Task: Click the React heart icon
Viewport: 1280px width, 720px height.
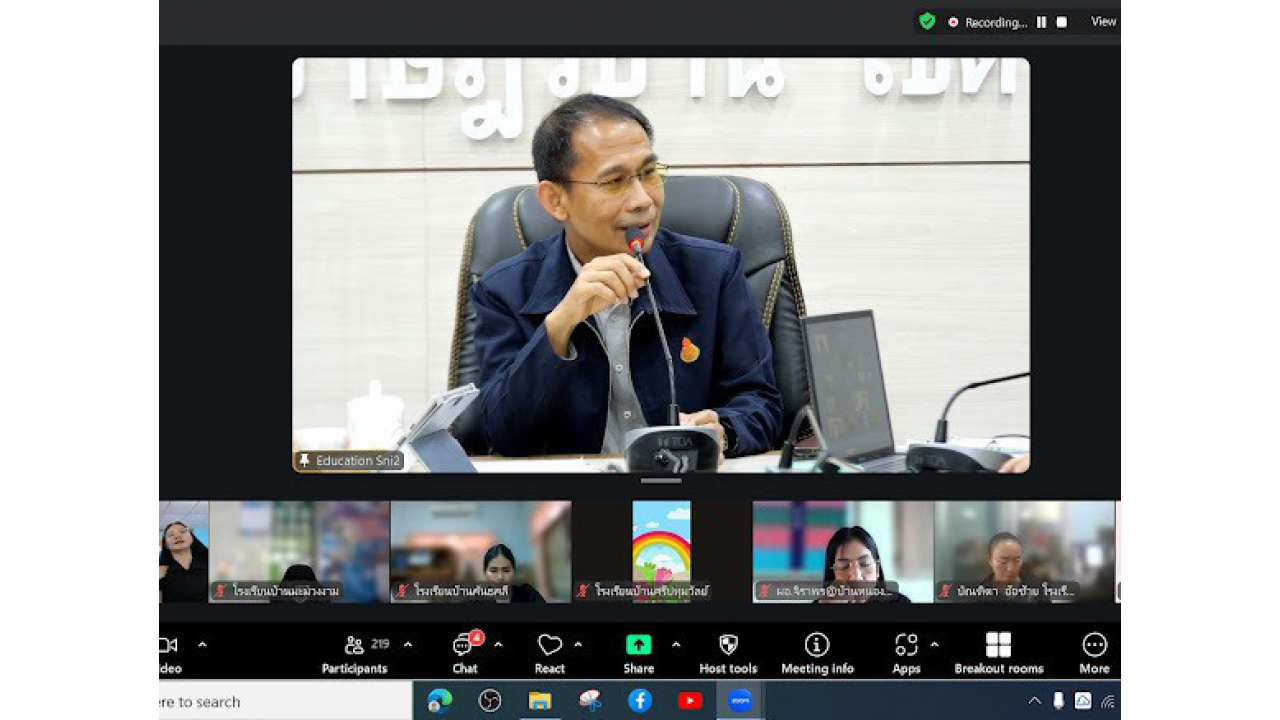Action: pos(549,653)
